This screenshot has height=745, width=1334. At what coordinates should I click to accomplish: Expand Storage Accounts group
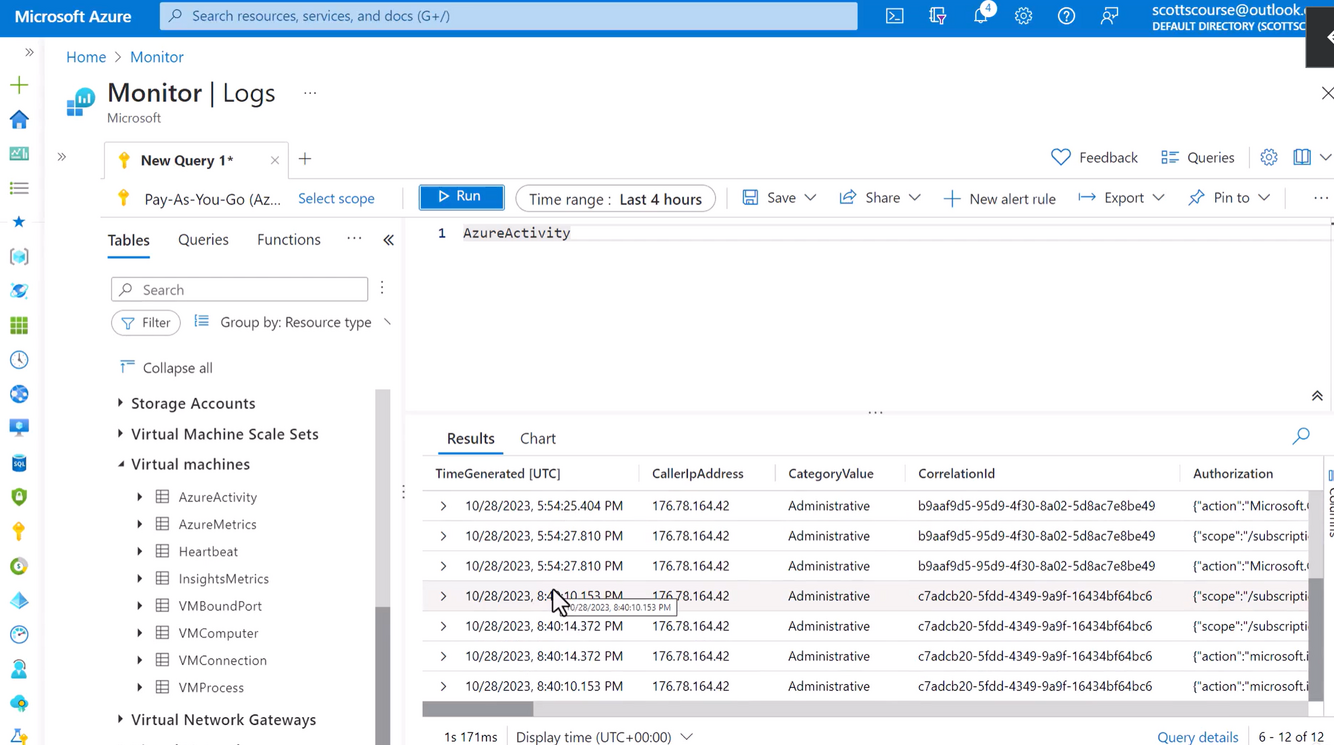[x=120, y=403]
